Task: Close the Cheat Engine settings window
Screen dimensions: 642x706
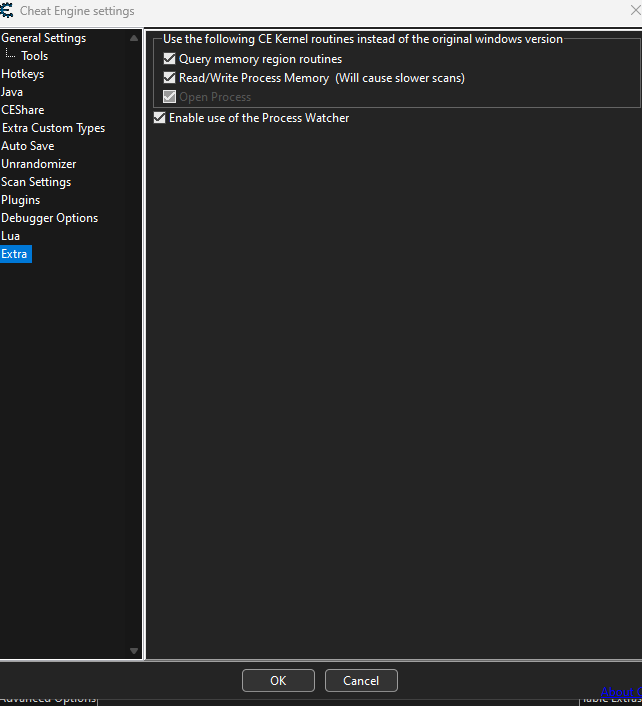Action: pos(636,10)
